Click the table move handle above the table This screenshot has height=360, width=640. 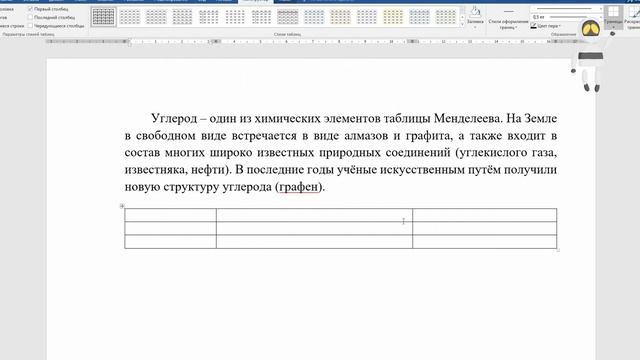pos(122,206)
